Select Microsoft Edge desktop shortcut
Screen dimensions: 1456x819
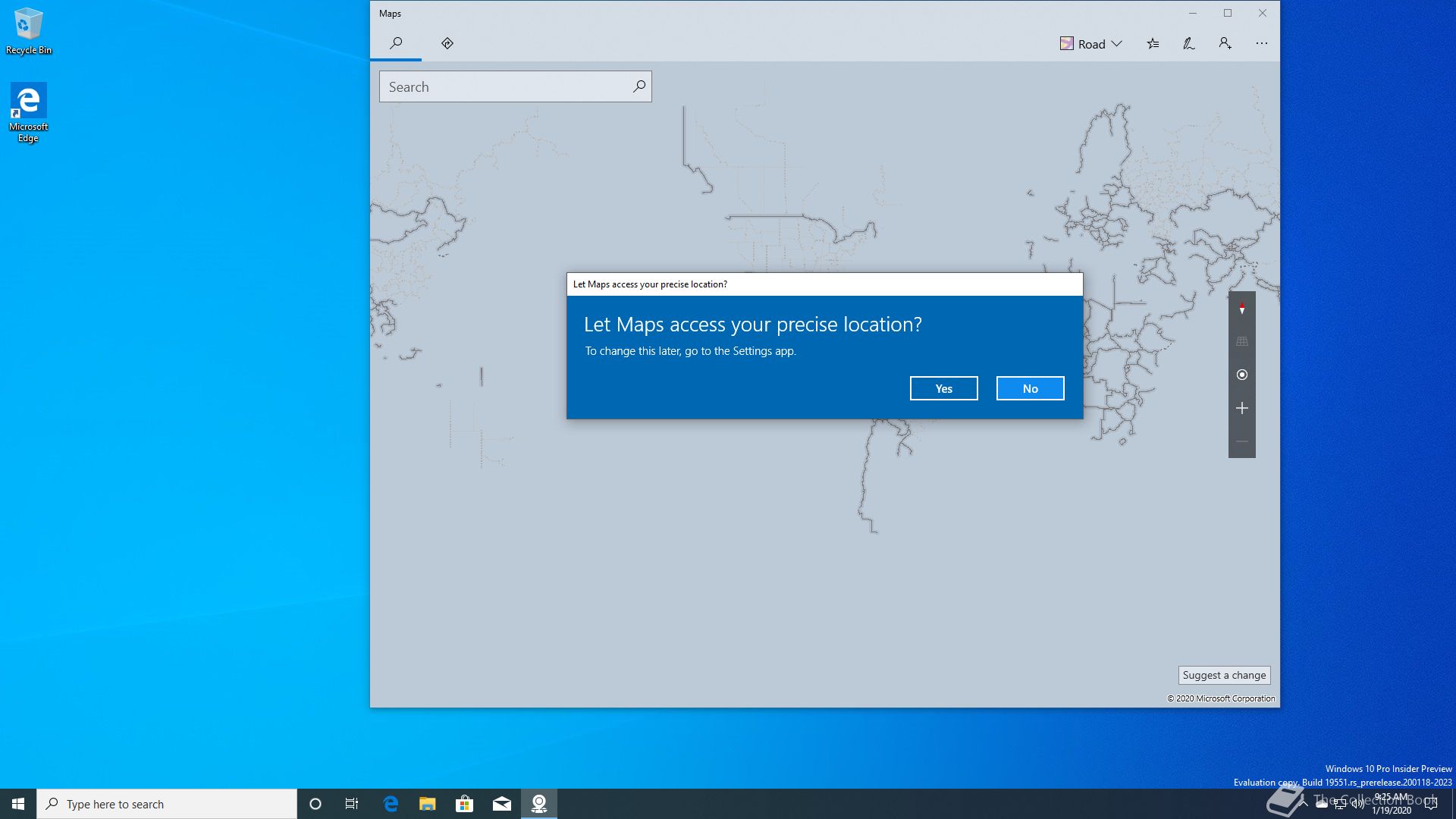coord(28,112)
